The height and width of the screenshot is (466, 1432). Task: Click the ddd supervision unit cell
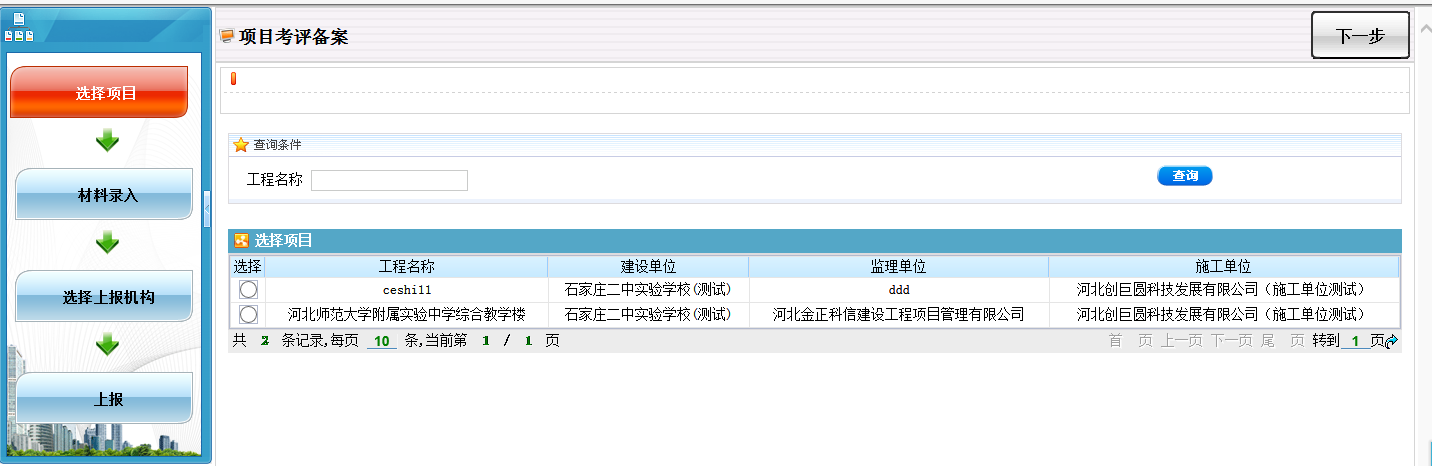(898, 290)
